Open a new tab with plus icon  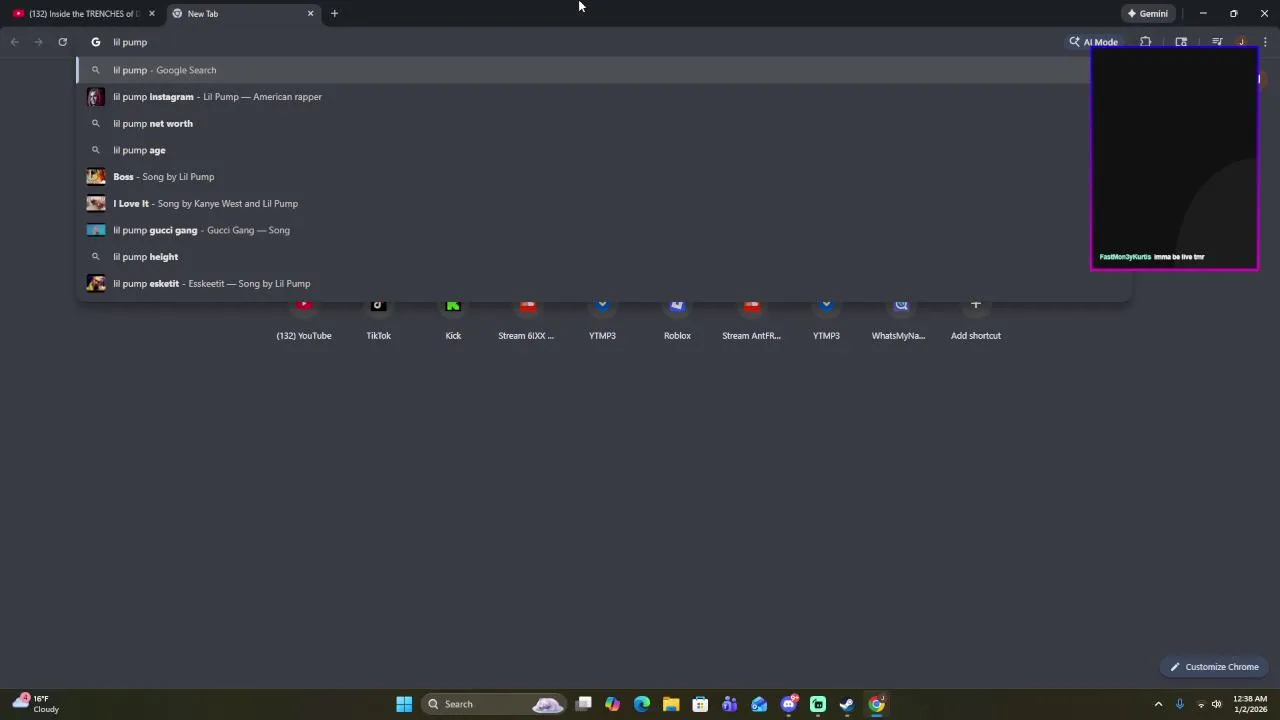point(334,14)
